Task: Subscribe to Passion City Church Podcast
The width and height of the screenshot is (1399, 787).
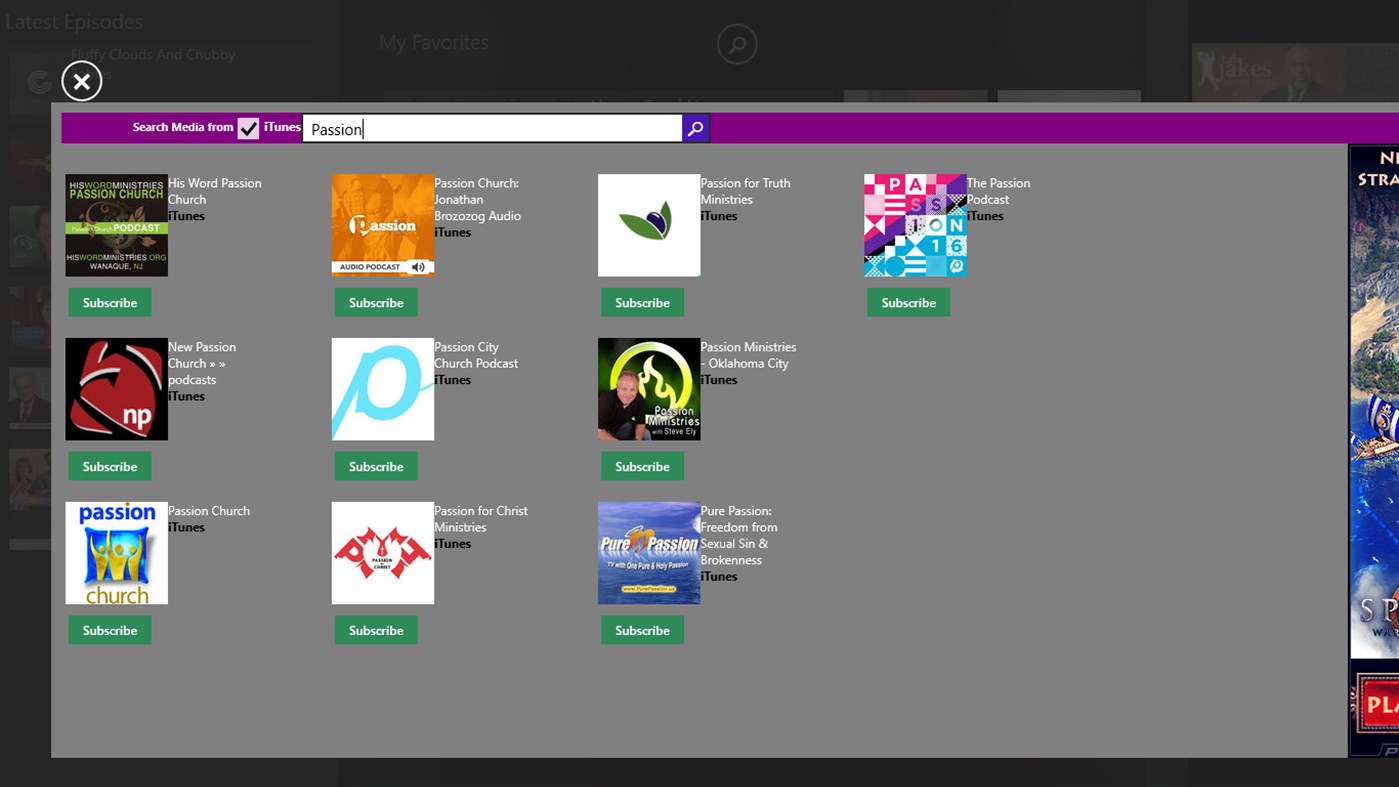Action: 376,466
